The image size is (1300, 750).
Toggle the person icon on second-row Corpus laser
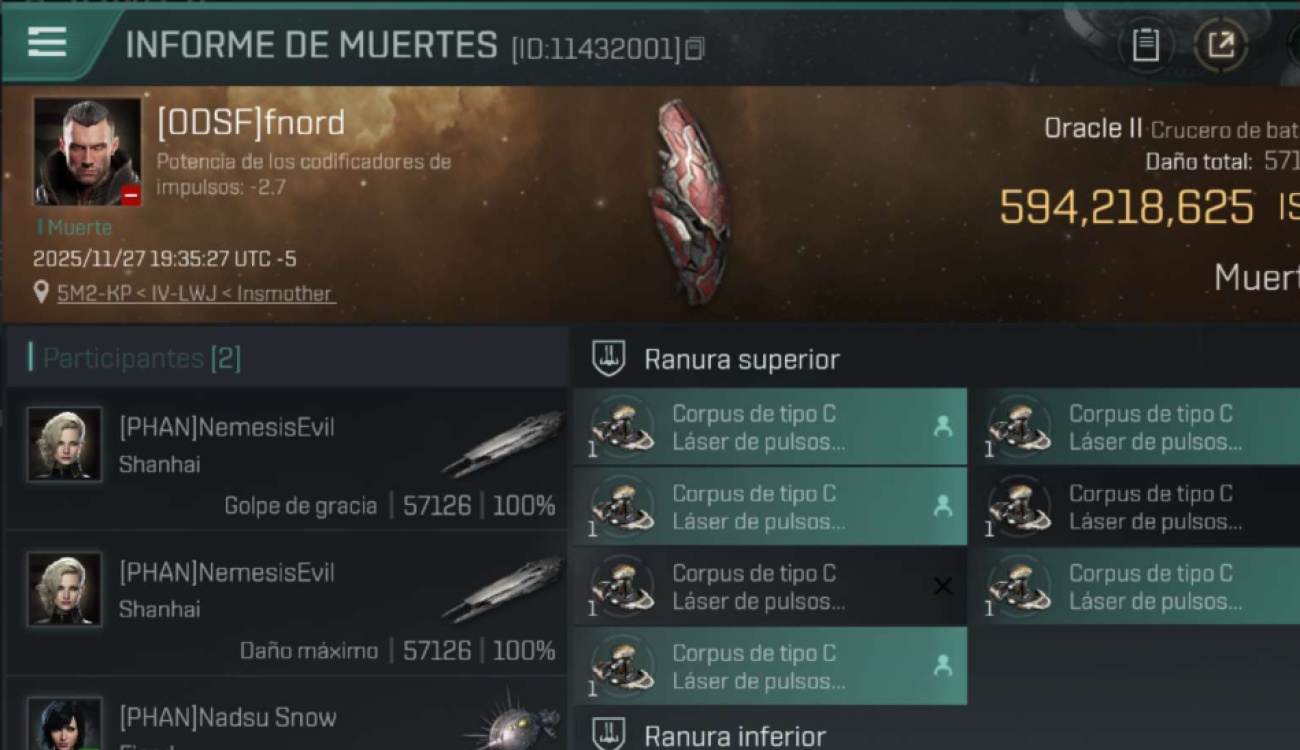pyautogui.click(x=942, y=507)
